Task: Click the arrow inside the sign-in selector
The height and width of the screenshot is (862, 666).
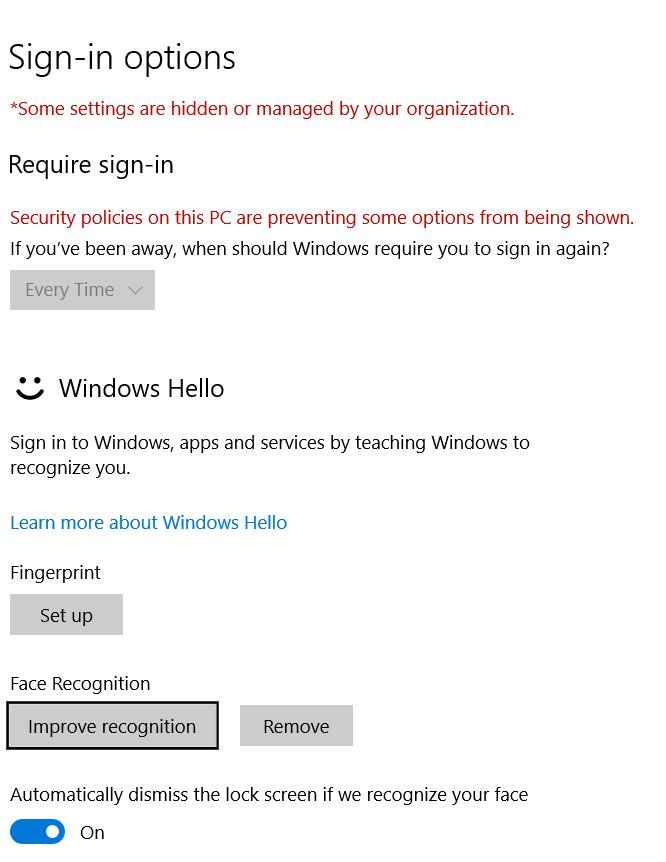Action: (135, 289)
